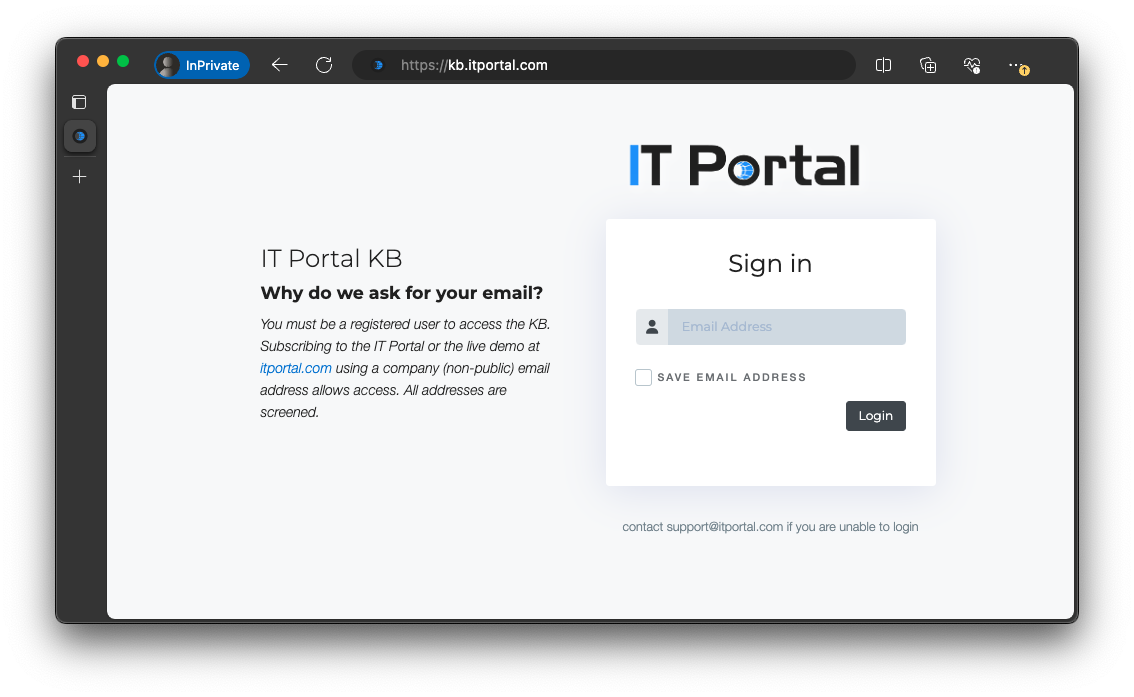Open the tab actions menu icon

pyautogui.click(x=78, y=101)
